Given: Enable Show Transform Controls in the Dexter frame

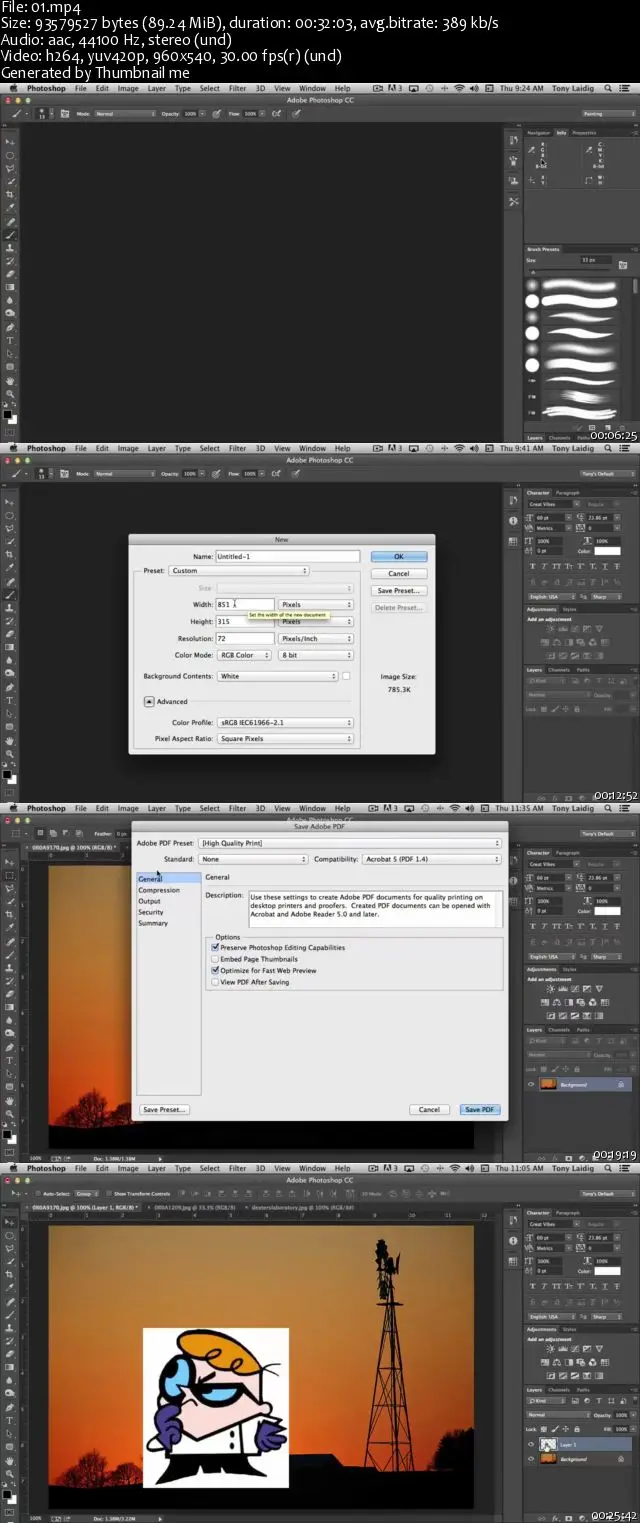Looking at the screenshot, I should click(x=109, y=1194).
